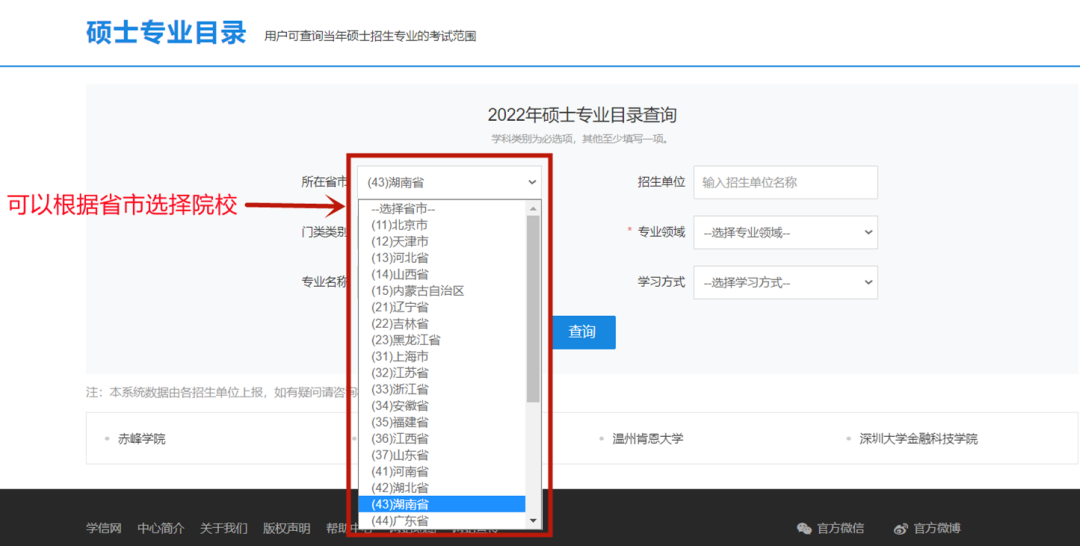
Task: Choose (22)吉林省 from the list
Action: pyautogui.click(x=442, y=324)
